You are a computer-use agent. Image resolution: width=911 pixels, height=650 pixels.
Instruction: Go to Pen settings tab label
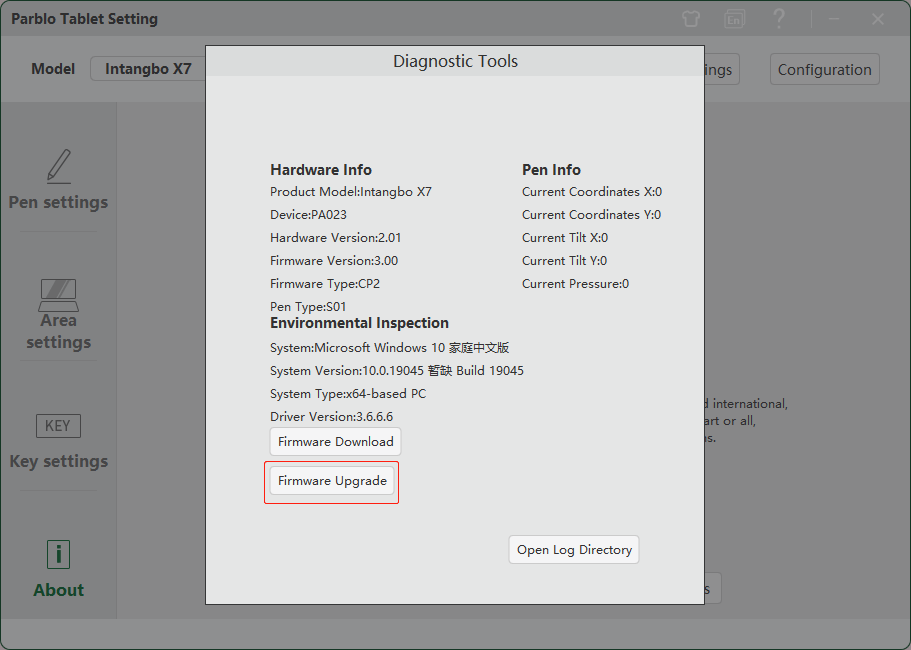tap(58, 202)
